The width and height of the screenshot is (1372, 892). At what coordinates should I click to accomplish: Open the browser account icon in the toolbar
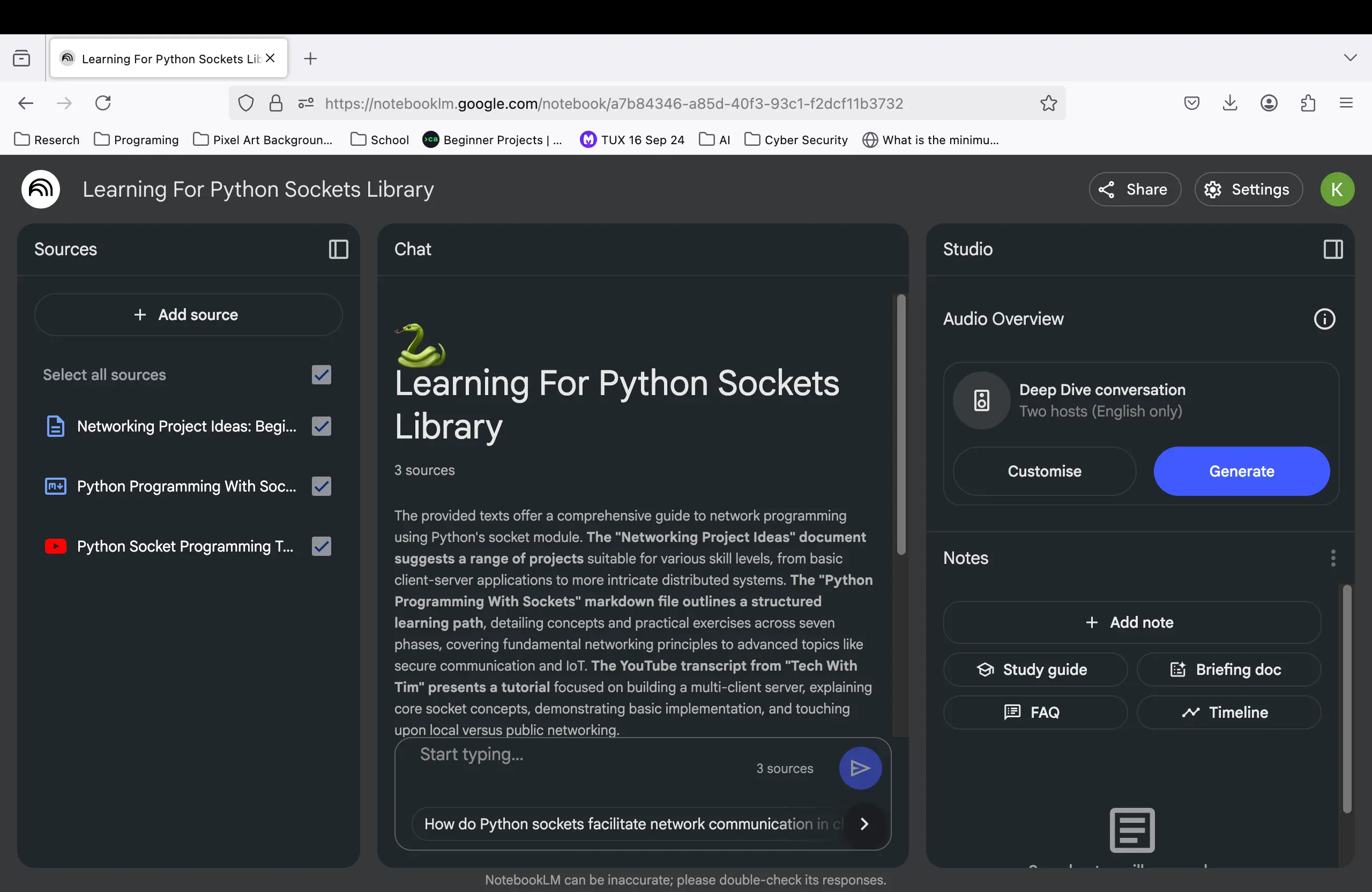pos(1269,103)
